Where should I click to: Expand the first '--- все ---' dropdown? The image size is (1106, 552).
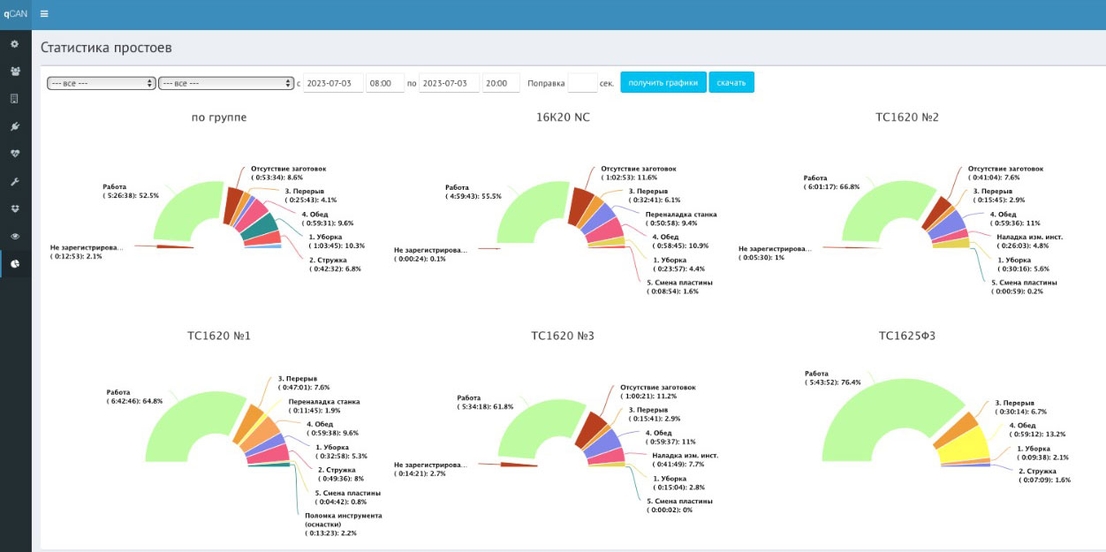[101, 83]
